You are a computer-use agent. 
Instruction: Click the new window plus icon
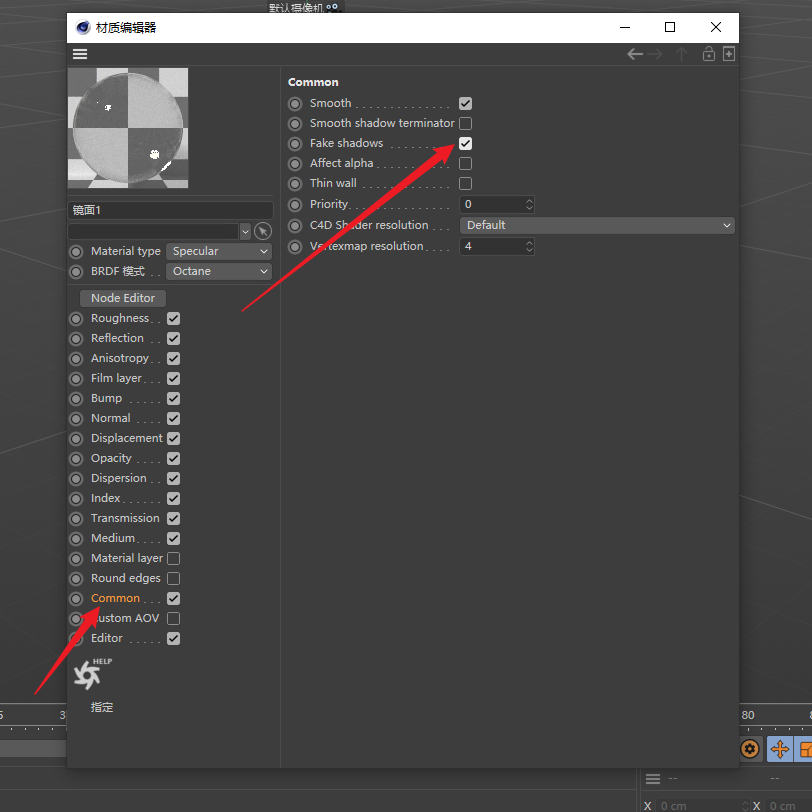click(x=729, y=54)
